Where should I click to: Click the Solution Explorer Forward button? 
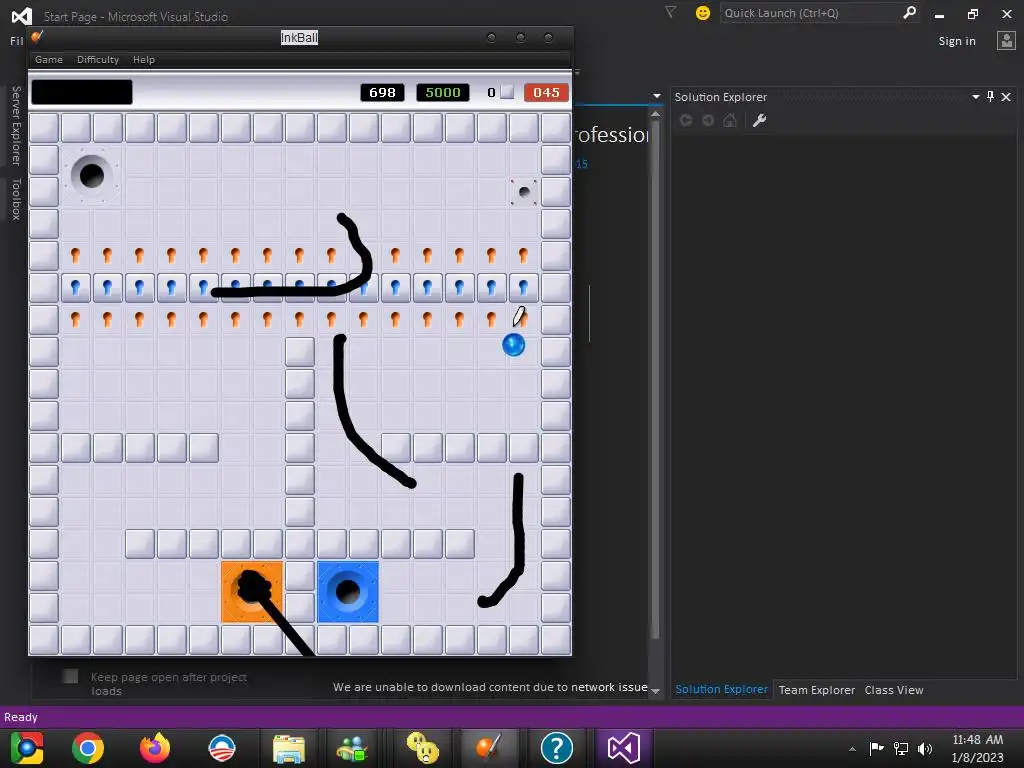(x=708, y=120)
